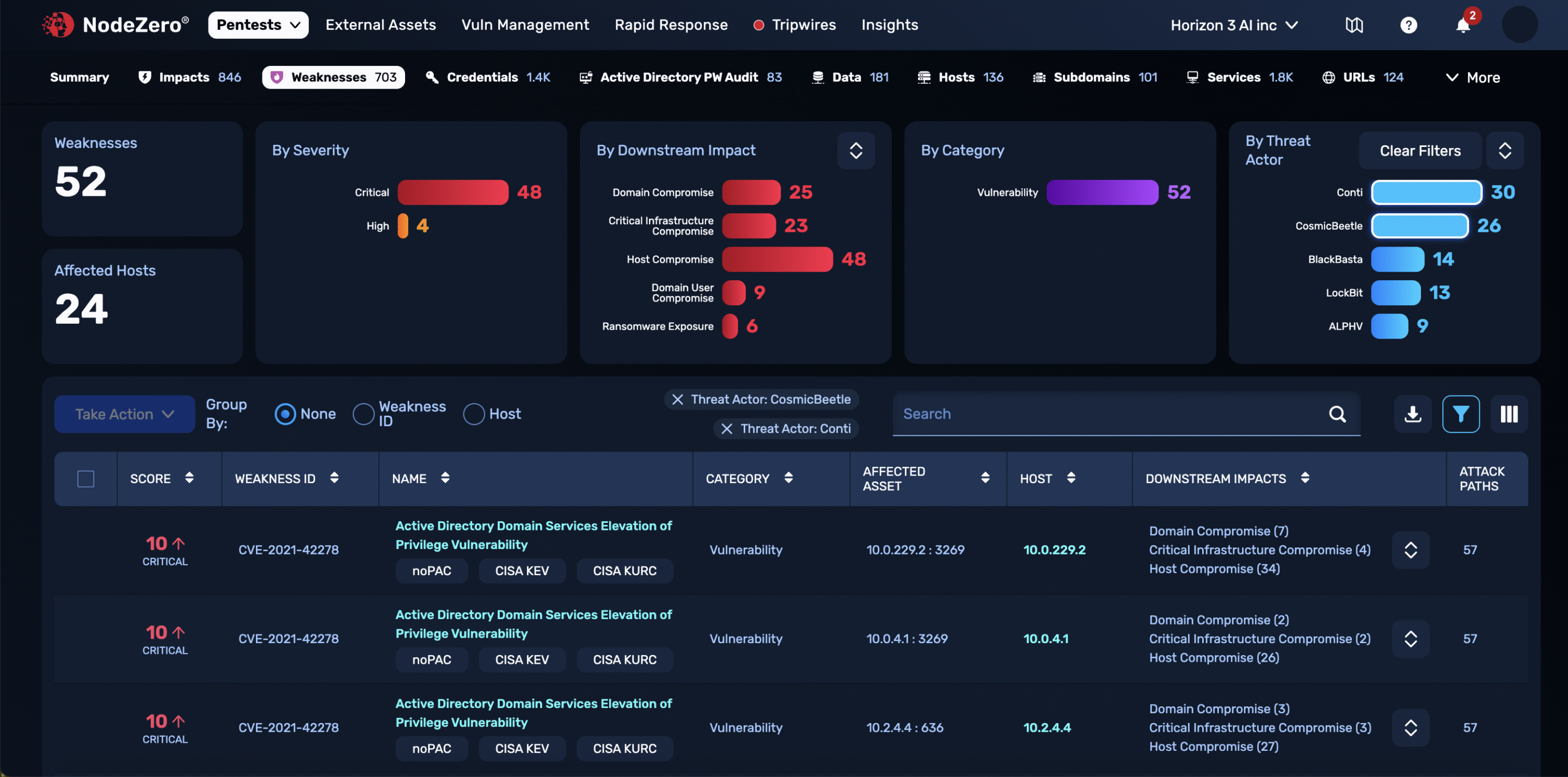Select the Host group-by radio

(474, 415)
